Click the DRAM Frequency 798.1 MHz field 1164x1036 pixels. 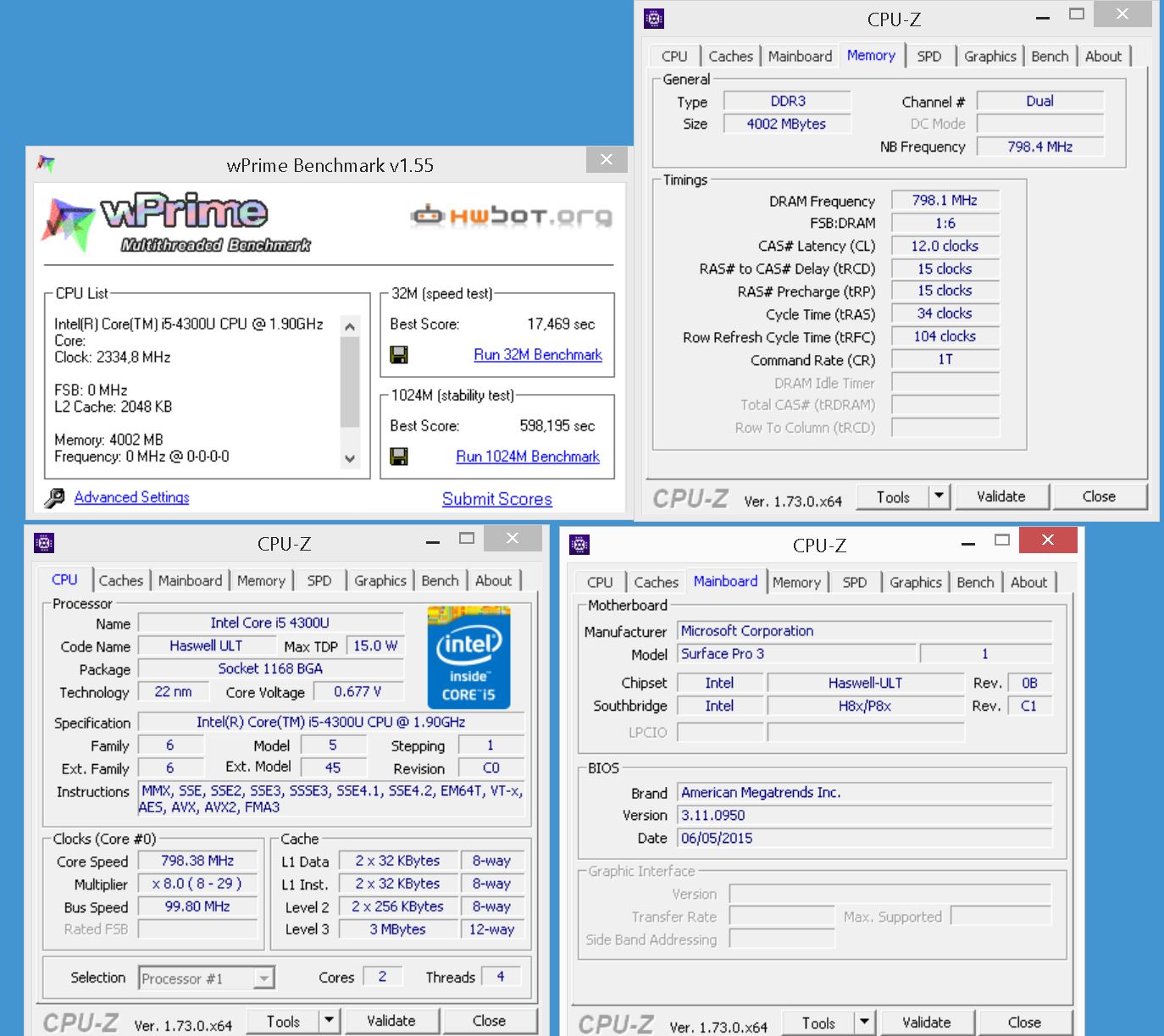(945, 201)
